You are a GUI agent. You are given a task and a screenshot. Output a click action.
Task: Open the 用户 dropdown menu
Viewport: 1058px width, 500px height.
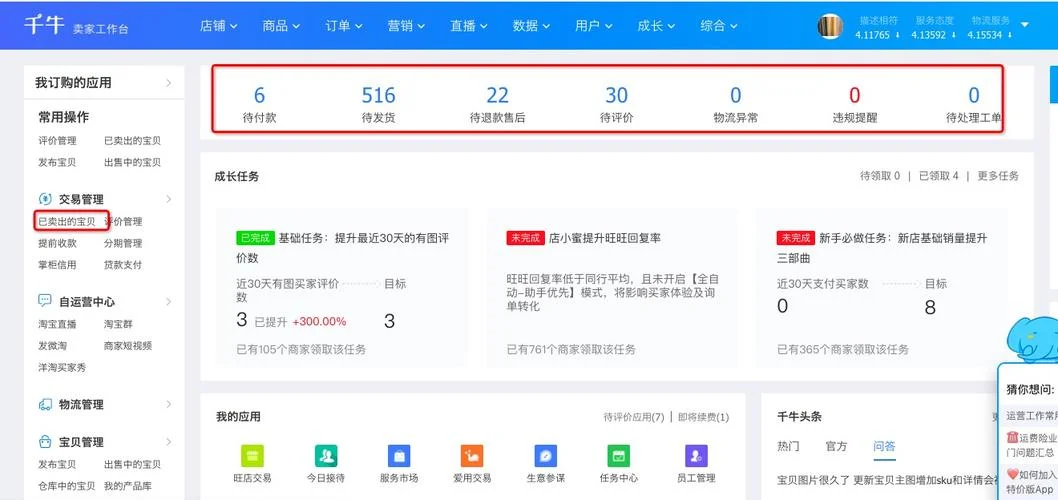594,26
